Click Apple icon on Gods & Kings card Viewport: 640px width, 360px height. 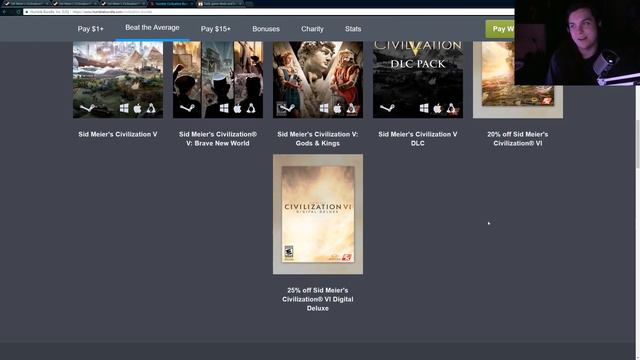(338, 108)
